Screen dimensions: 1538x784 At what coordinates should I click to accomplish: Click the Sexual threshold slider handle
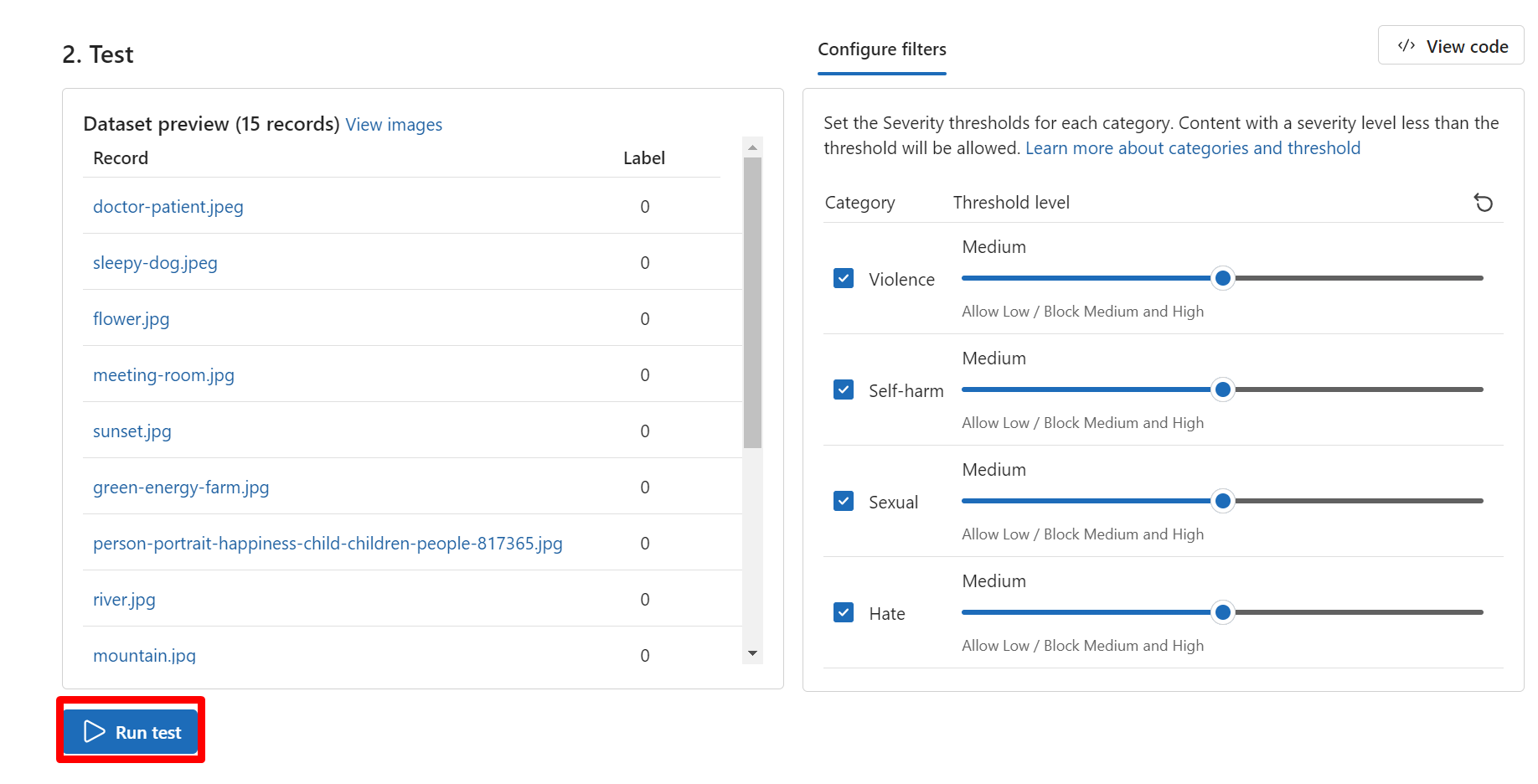click(x=1222, y=501)
